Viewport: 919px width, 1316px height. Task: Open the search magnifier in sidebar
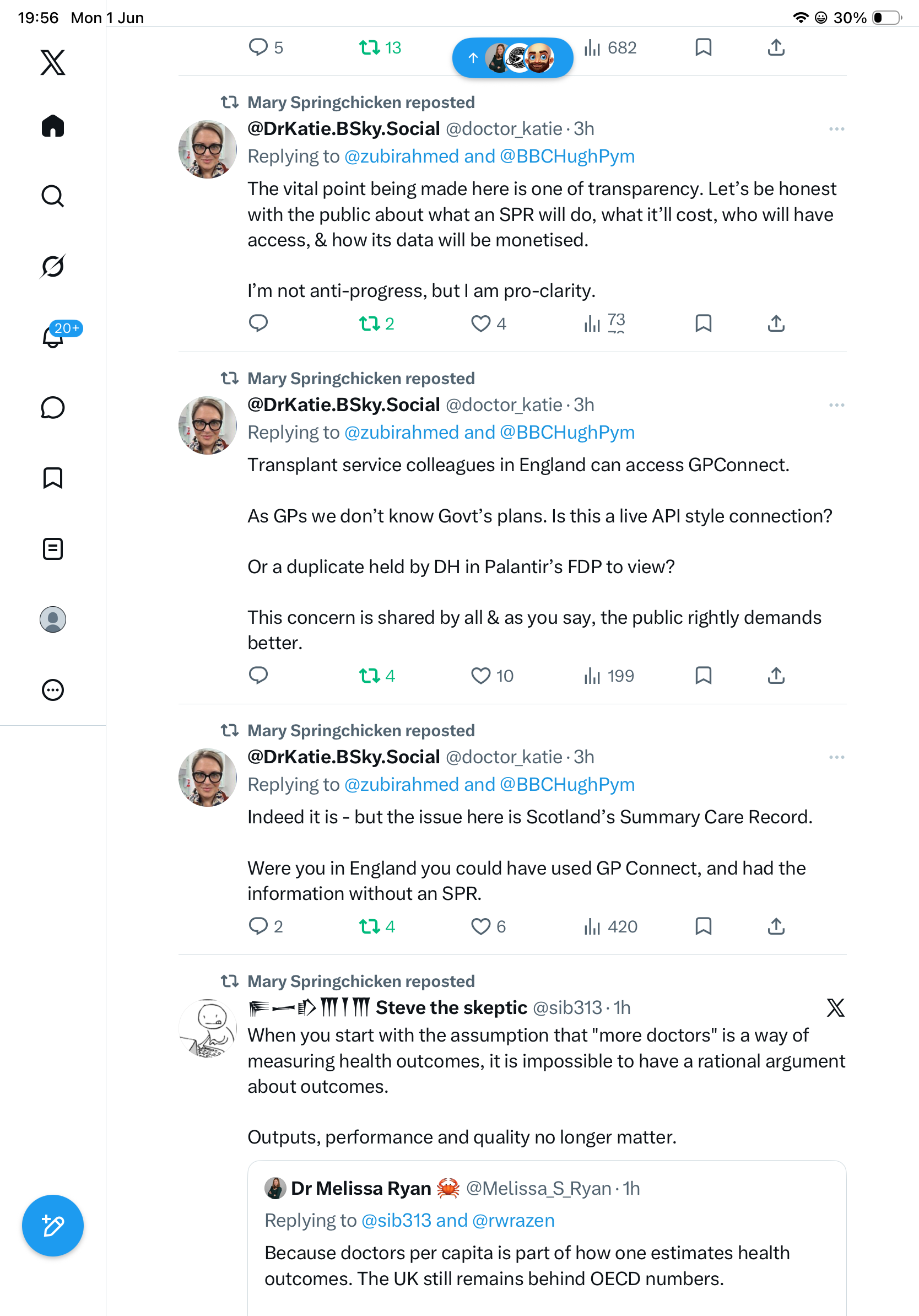click(x=53, y=196)
